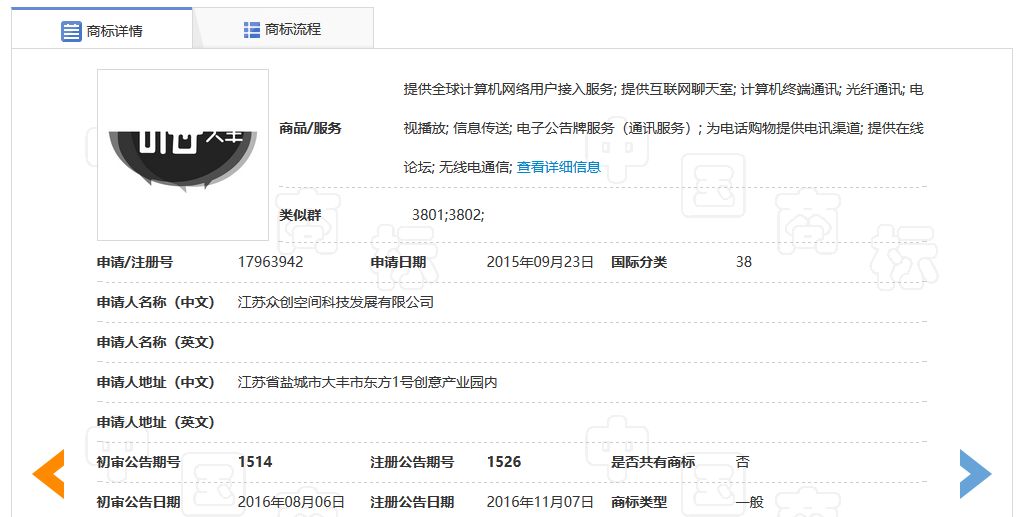Select registration announcement issue number 1526

coord(504,462)
